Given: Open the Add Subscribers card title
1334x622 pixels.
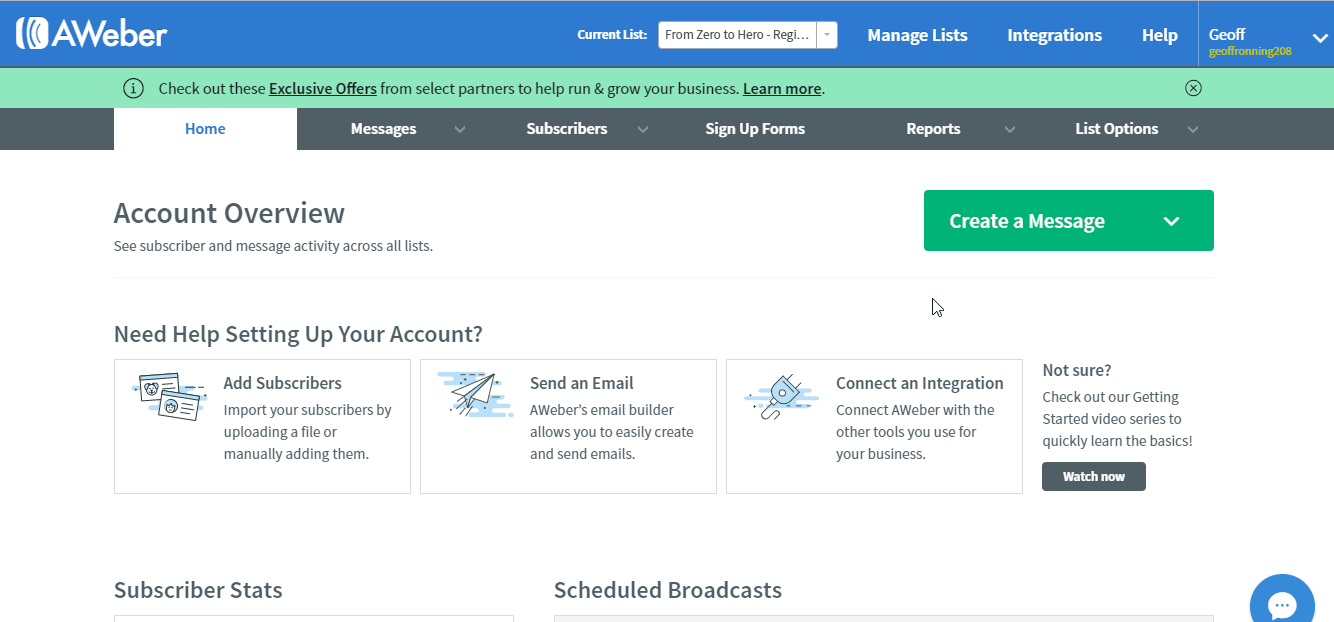Looking at the screenshot, I should pyautogui.click(x=283, y=383).
